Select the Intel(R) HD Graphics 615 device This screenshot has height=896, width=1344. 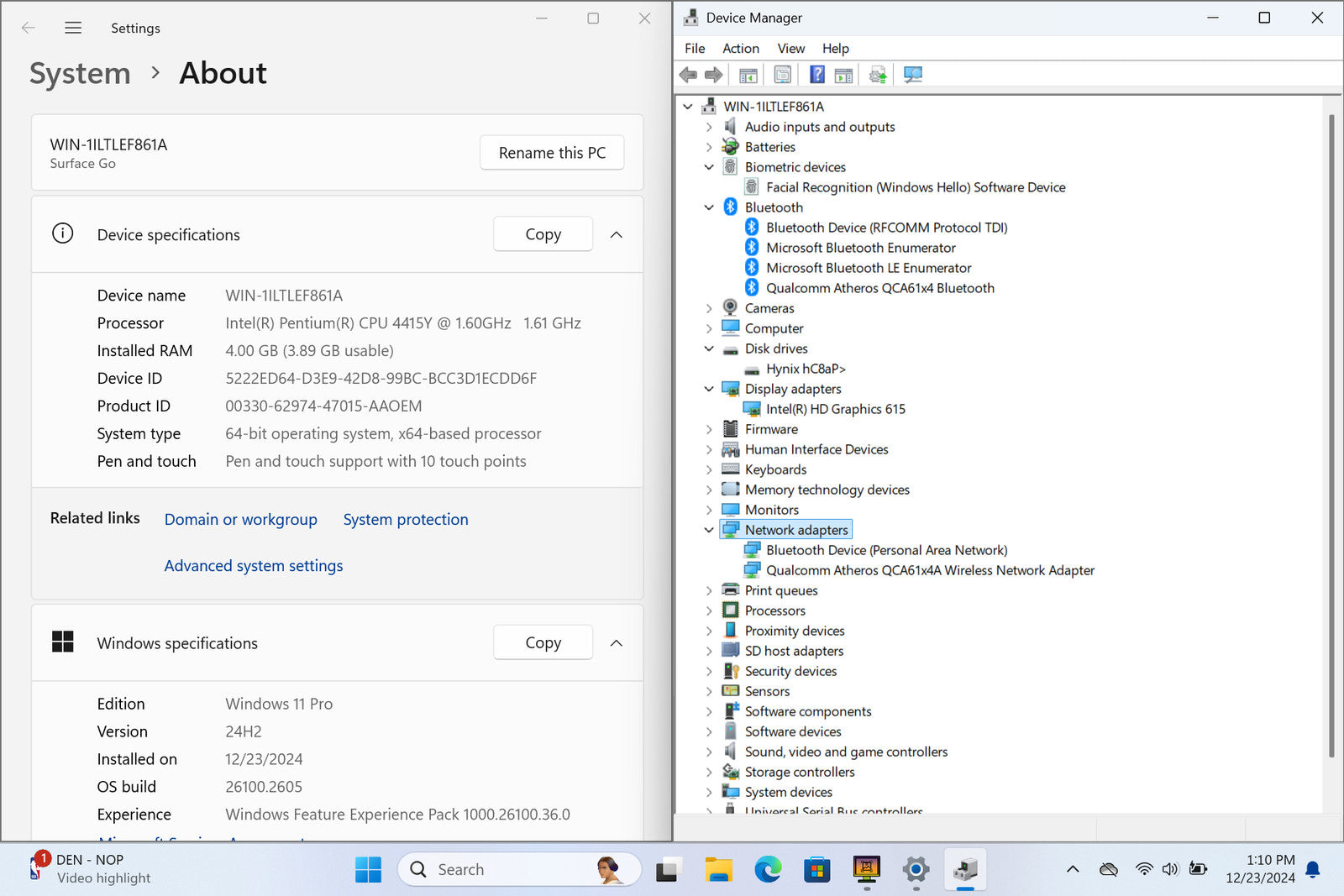click(835, 409)
